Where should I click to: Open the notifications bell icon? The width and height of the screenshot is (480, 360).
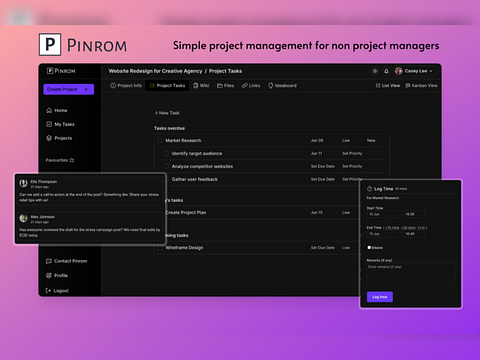[386, 71]
